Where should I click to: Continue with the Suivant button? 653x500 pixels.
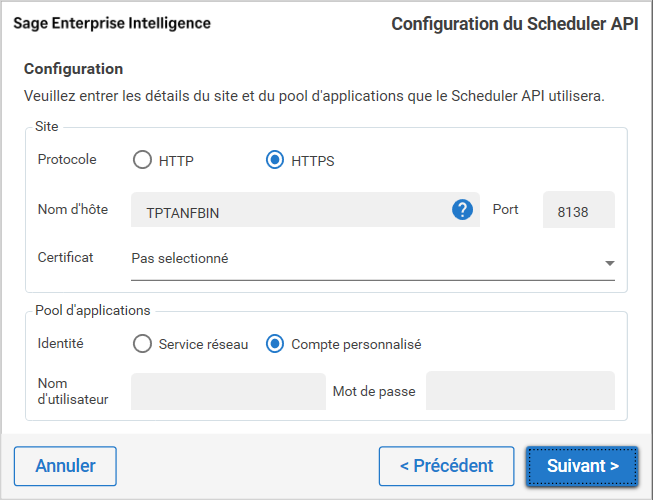pyautogui.click(x=582, y=466)
